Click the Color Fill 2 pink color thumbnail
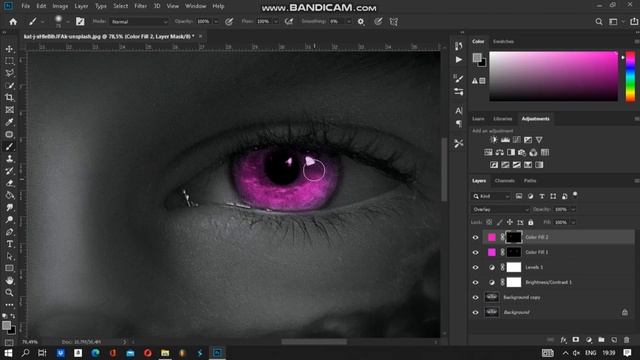 click(492, 237)
